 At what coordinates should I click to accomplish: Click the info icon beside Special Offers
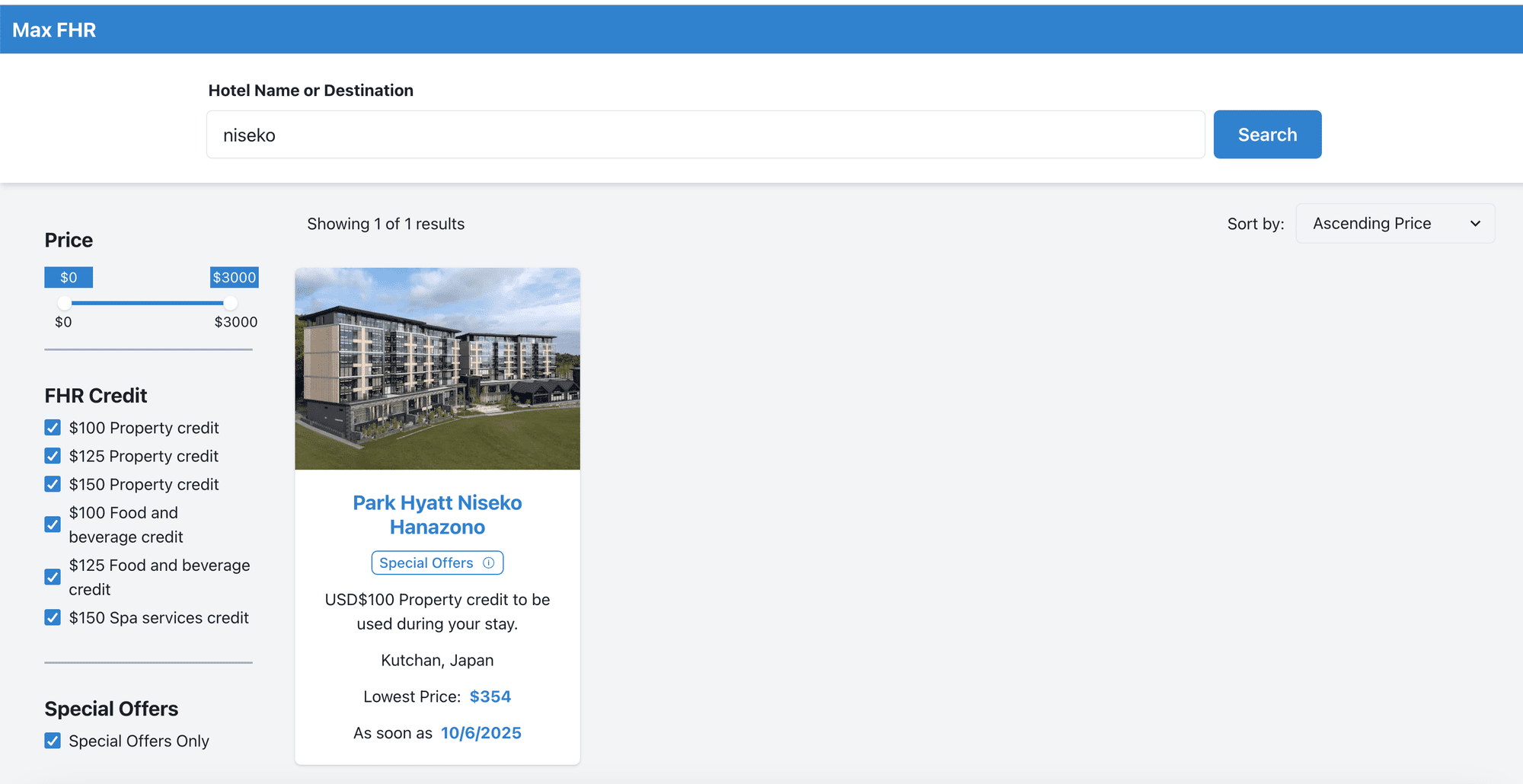(489, 563)
